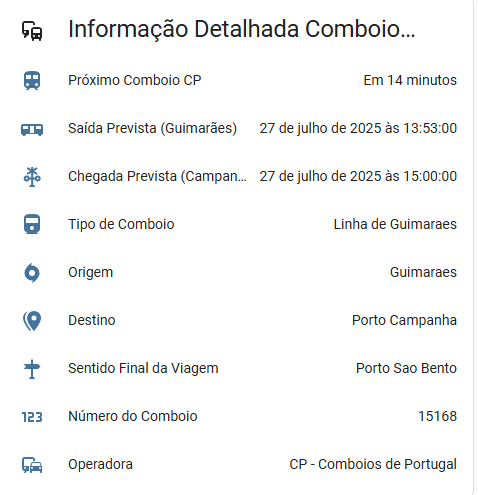
Task: Click the Destino map pin icon
Action: point(32,321)
